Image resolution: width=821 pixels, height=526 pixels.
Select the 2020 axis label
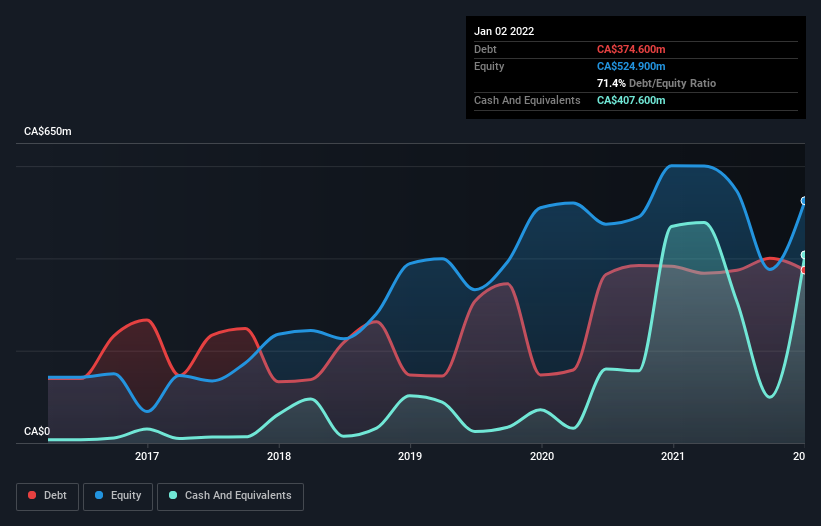(542, 456)
